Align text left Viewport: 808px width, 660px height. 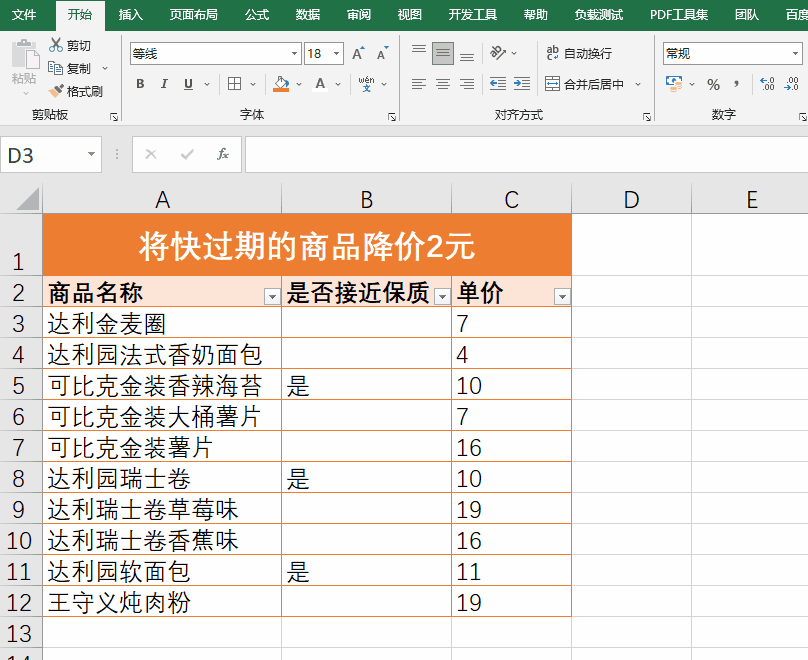(x=418, y=83)
